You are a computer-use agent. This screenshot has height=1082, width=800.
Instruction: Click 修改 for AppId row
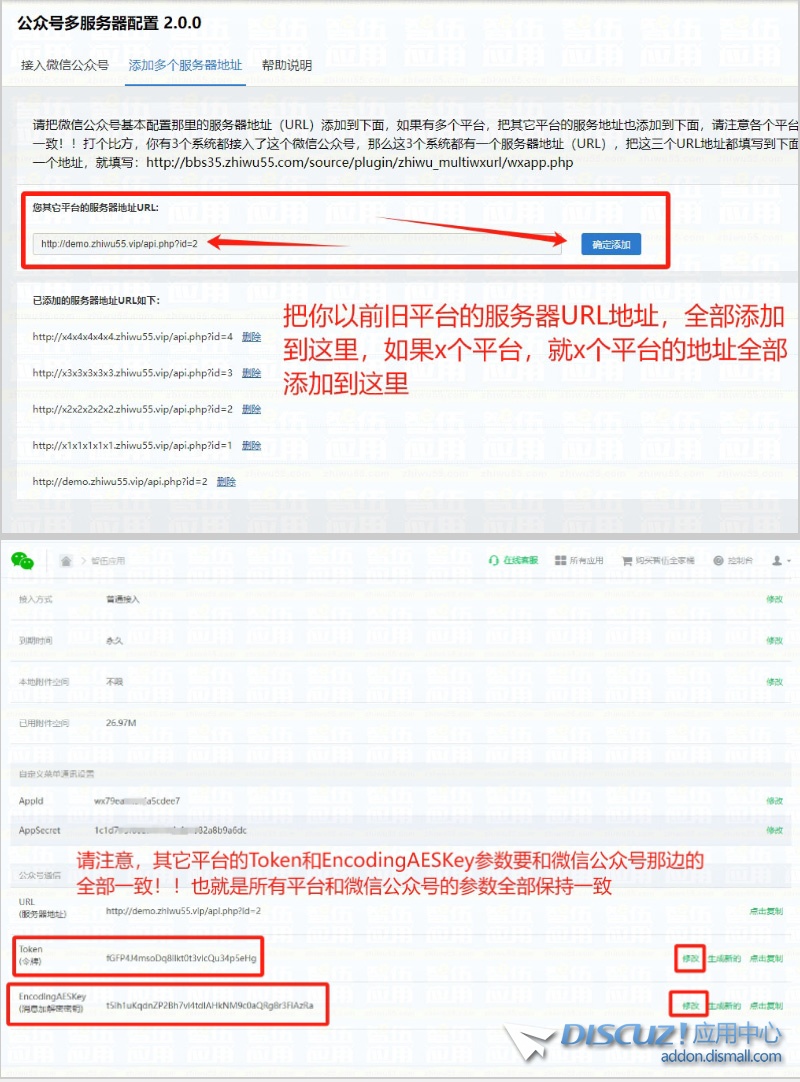click(x=774, y=801)
